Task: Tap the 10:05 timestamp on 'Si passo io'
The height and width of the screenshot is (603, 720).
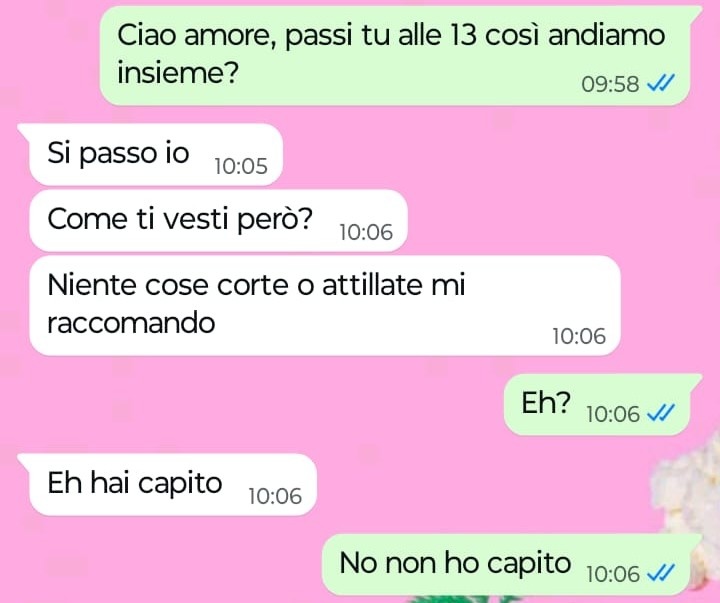Action: point(241,166)
